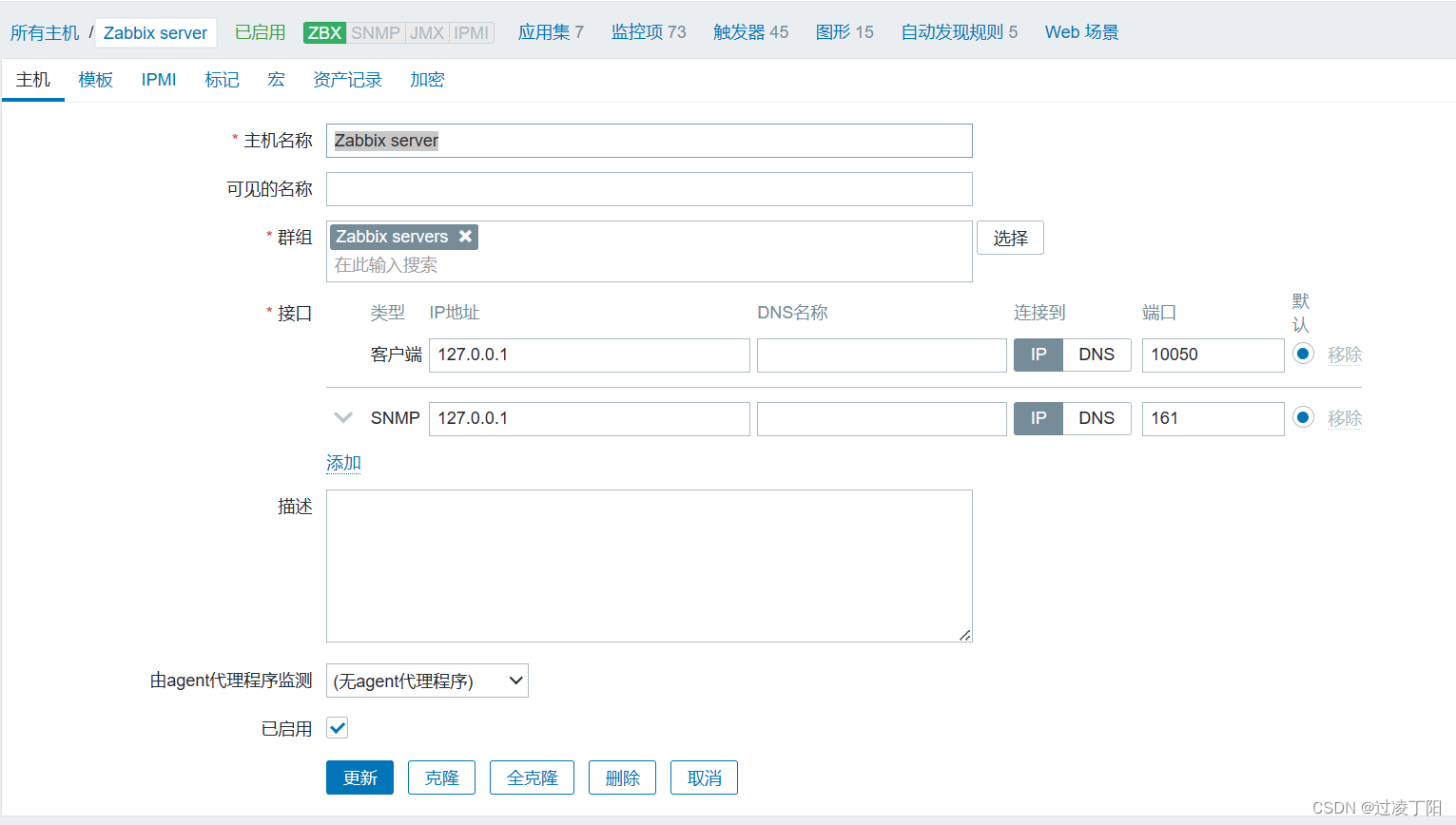Open 图形 15 link
The image size is (1456, 825).
[x=844, y=32]
